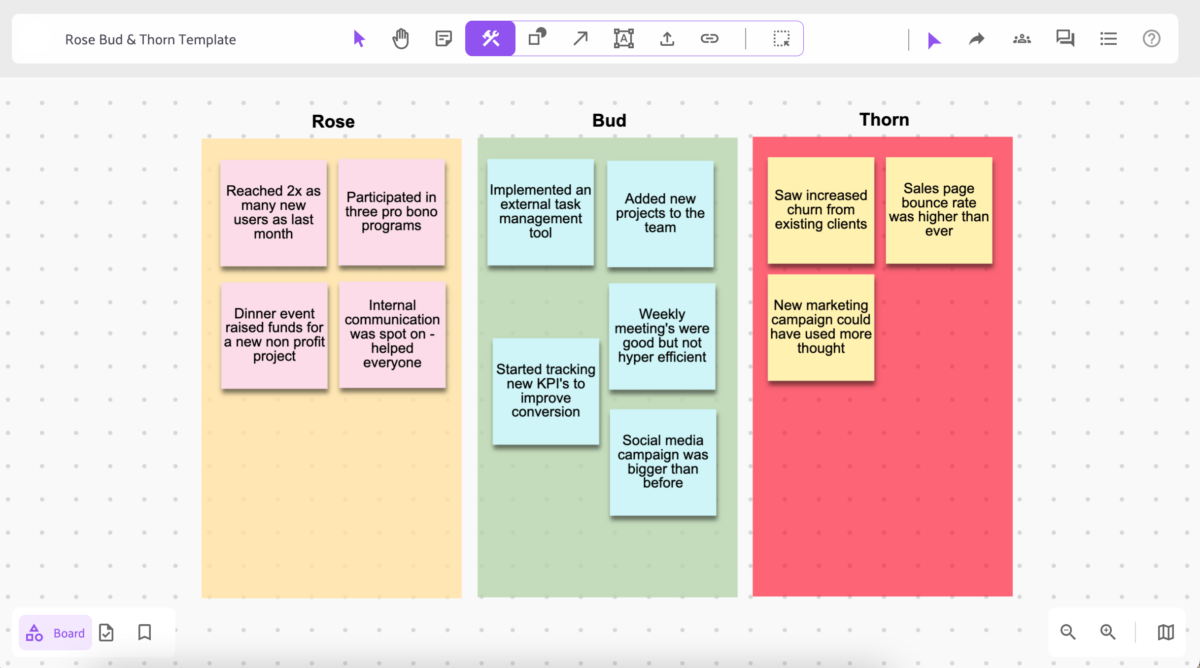
Task: Open the minimap icon at bottom right
Action: point(1165,632)
